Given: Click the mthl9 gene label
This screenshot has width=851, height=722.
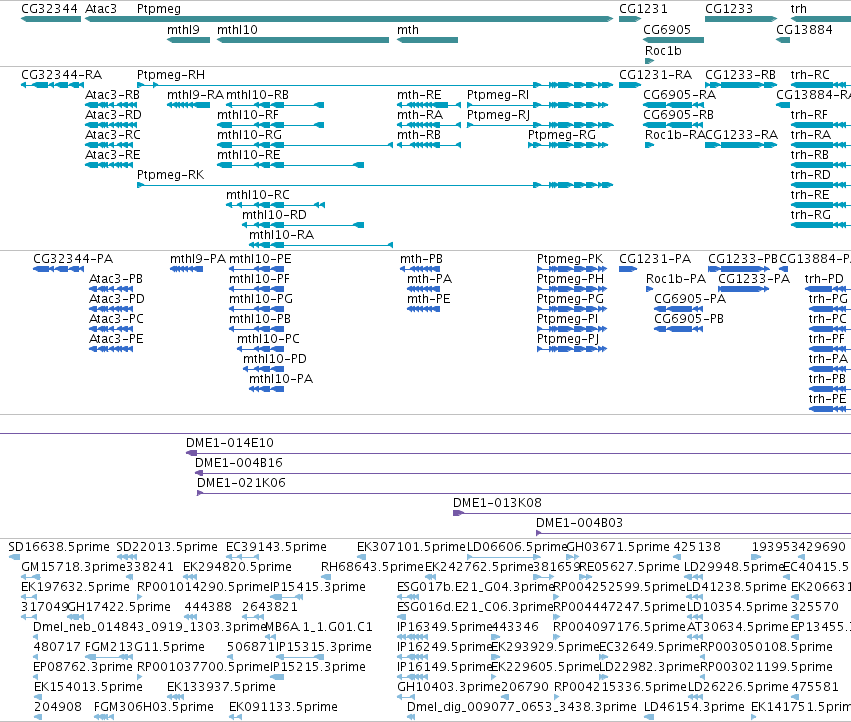Looking at the screenshot, I should 183,30.
